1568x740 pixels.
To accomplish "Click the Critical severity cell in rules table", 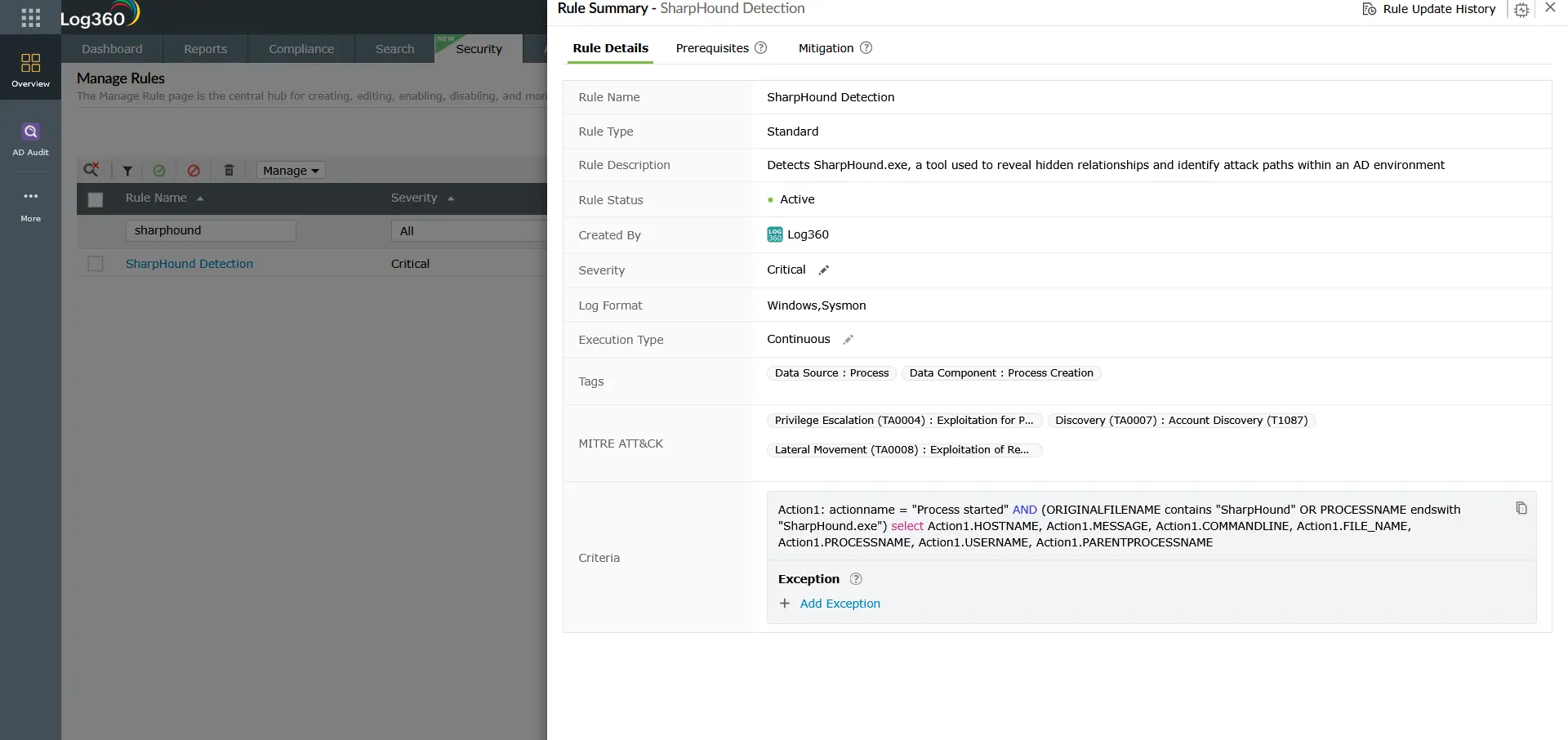I will (410, 264).
